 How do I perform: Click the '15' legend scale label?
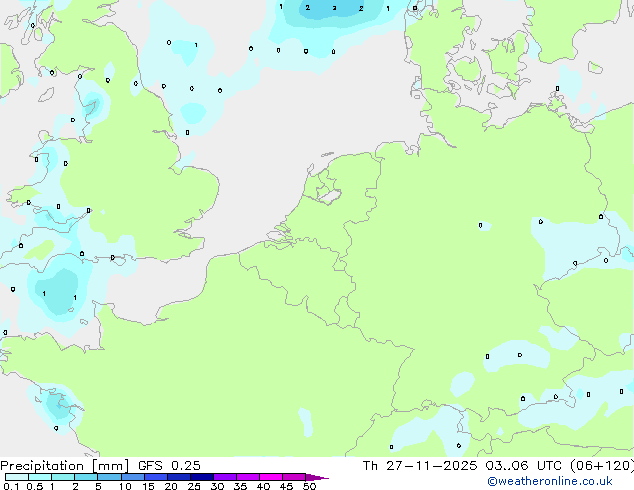[148, 486]
